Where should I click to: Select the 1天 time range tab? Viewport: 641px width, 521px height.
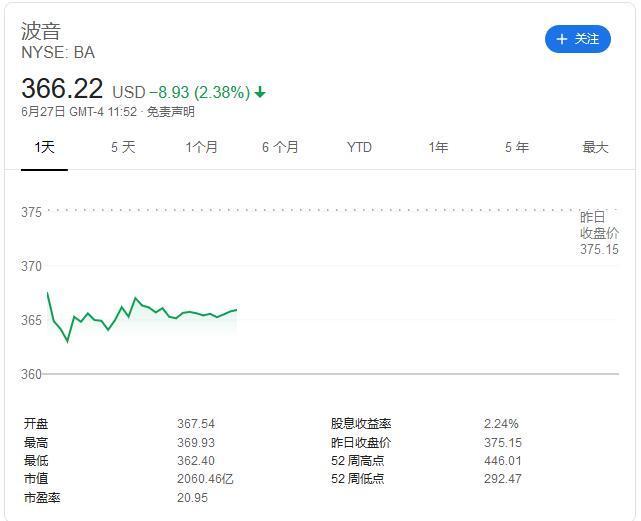tap(44, 147)
